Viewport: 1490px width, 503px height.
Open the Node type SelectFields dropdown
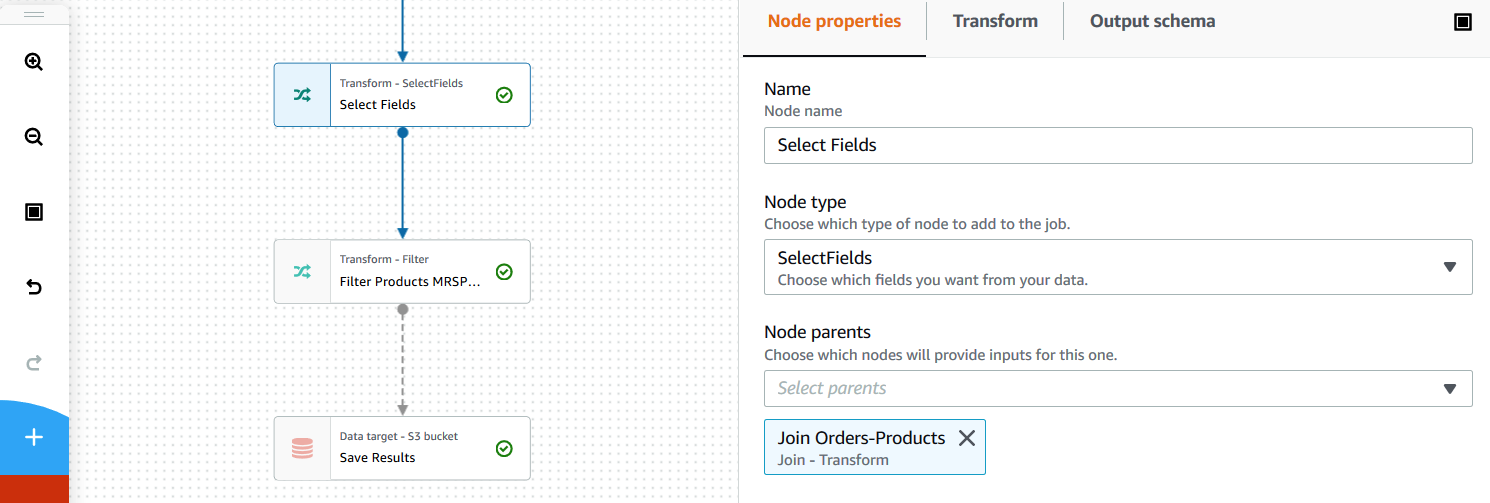click(x=1117, y=267)
